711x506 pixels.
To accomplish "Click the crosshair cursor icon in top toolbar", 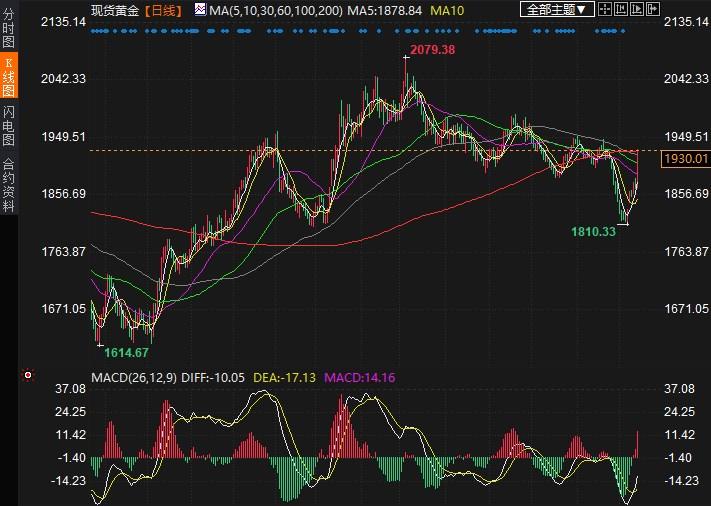I will pyautogui.click(x=606, y=10).
